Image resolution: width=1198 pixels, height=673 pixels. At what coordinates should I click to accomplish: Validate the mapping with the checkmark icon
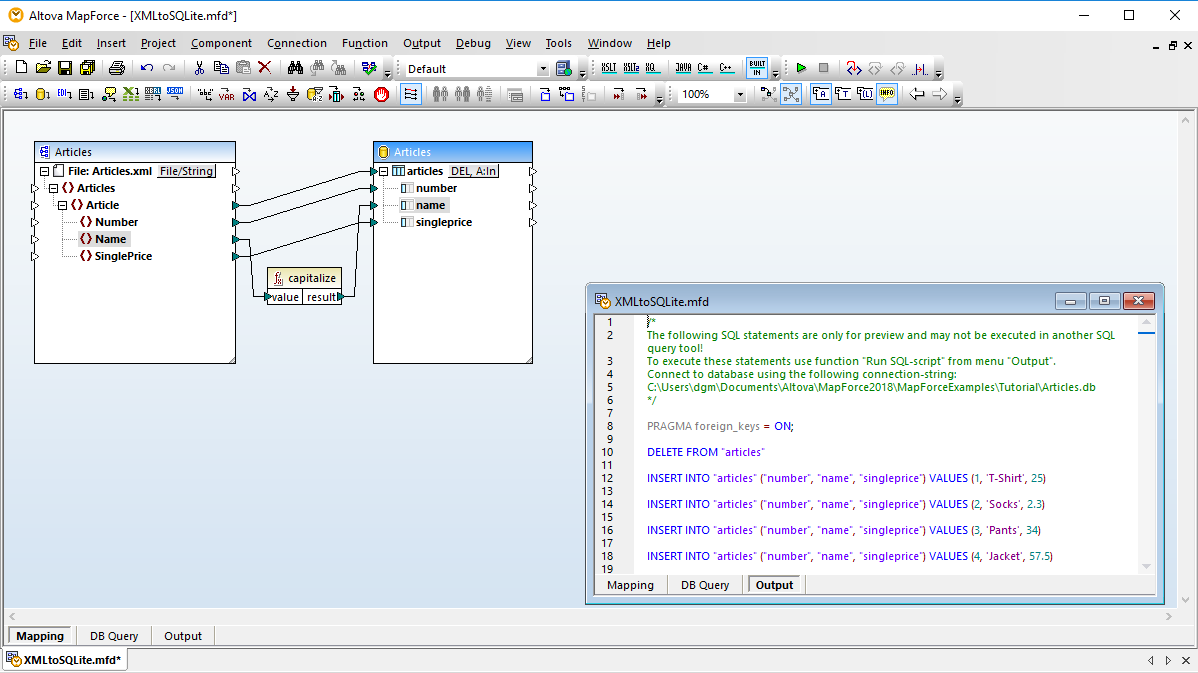(x=369, y=68)
